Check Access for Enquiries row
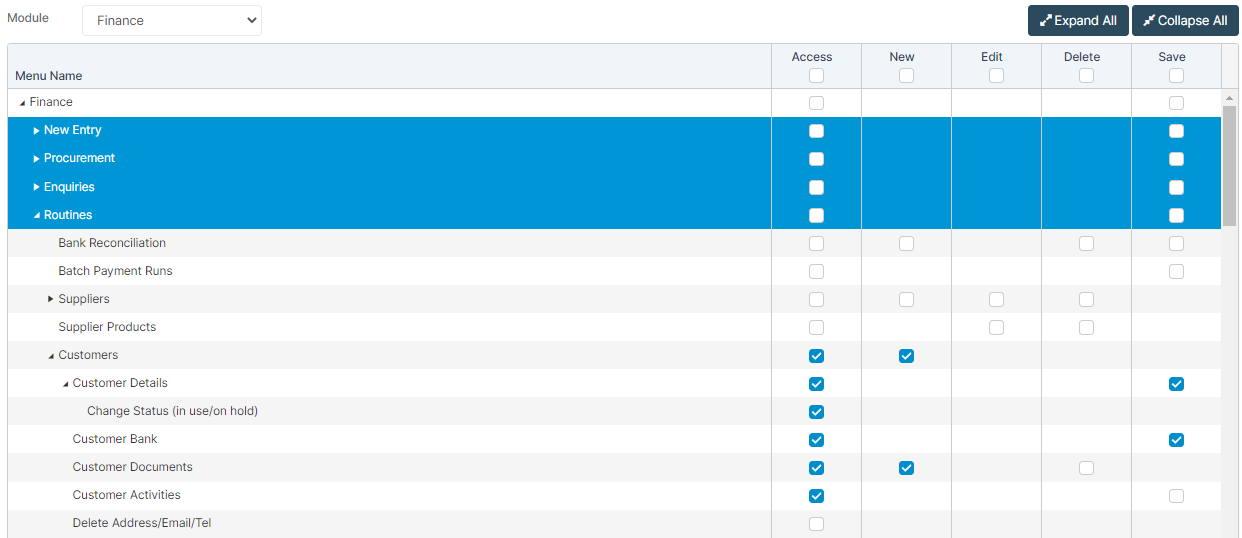The height and width of the screenshot is (538, 1242). [817, 187]
